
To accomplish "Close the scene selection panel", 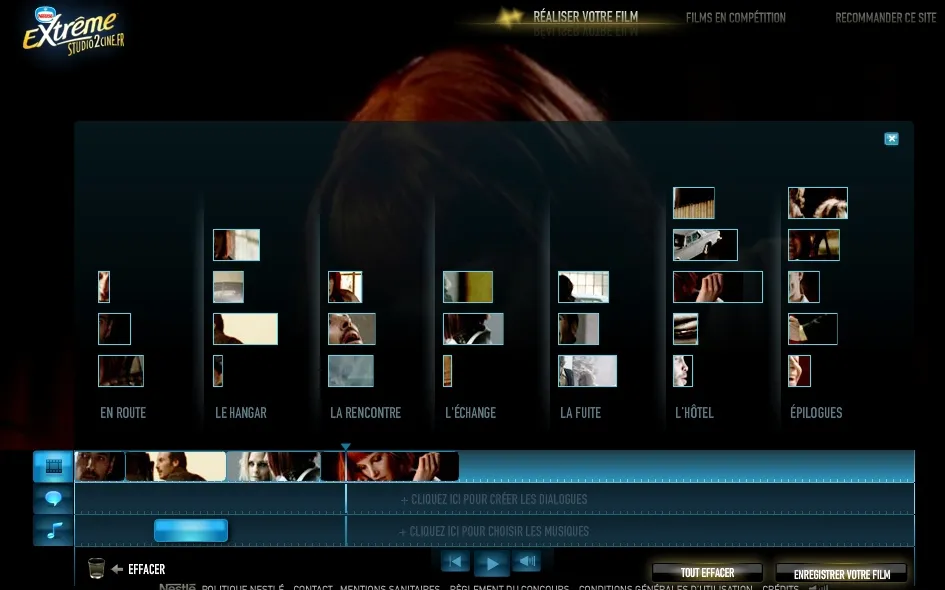I will tap(891, 139).
